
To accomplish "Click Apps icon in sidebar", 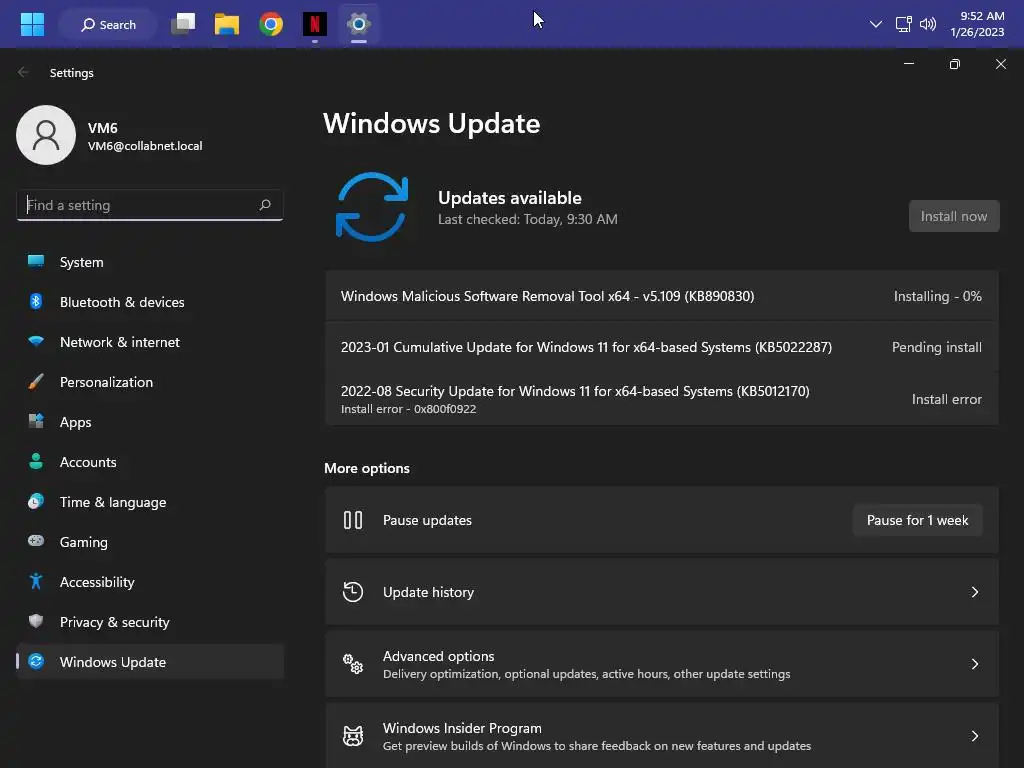I will pyautogui.click(x=36, y=421).
